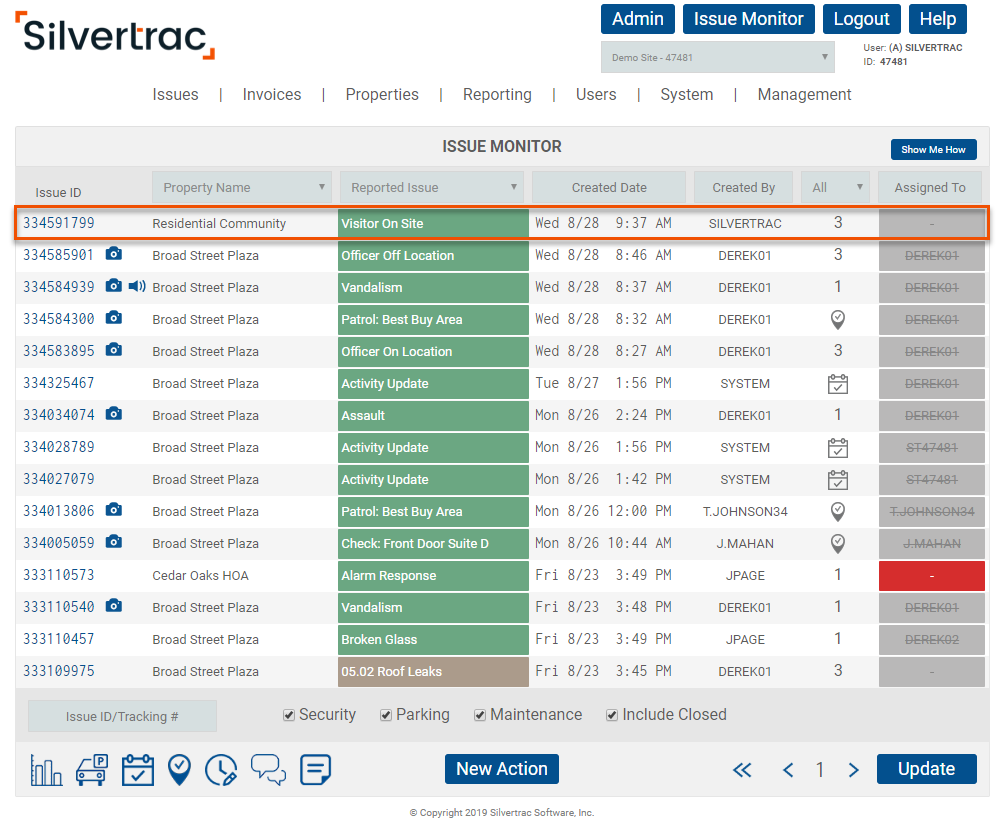
Task: Open the parking car icon
Action: [x=92, y=769]
